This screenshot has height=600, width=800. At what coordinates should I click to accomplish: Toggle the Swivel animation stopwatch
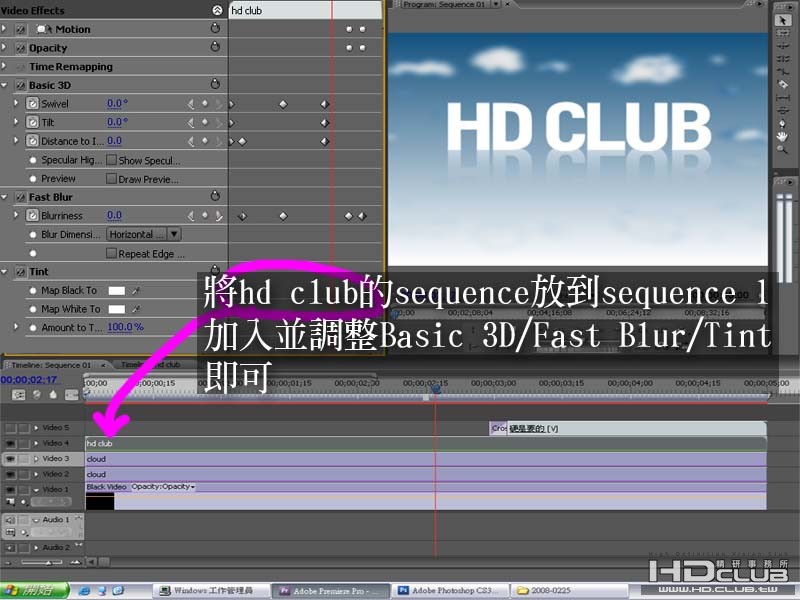32,104
